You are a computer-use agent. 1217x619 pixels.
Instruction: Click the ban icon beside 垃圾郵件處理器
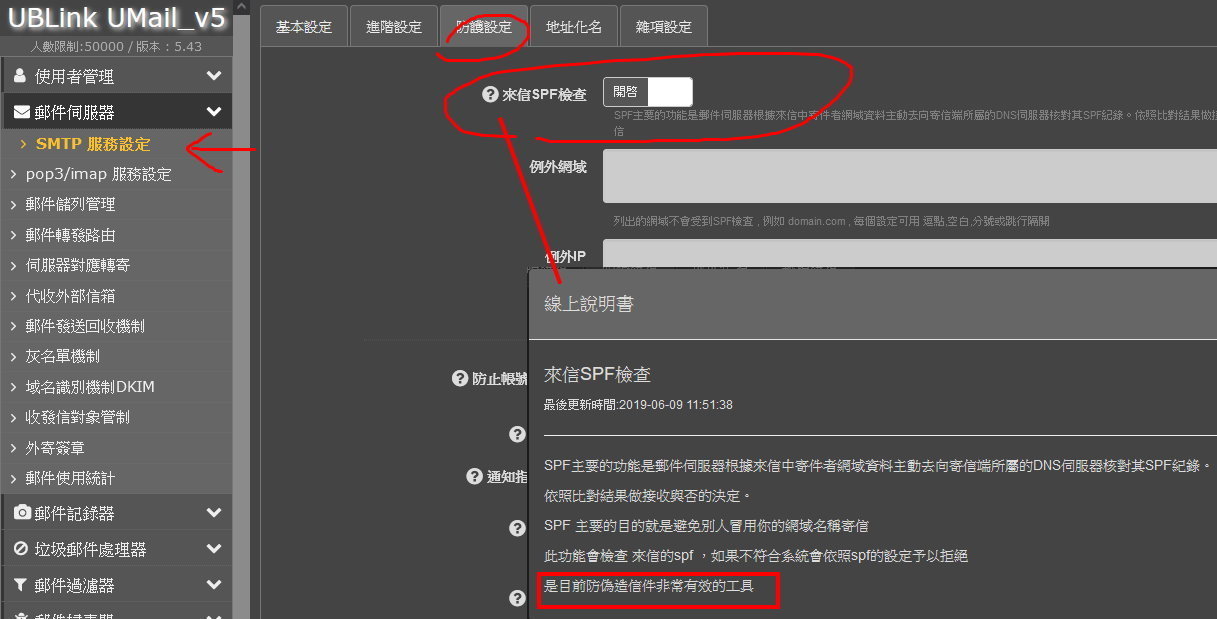[21, 549]
